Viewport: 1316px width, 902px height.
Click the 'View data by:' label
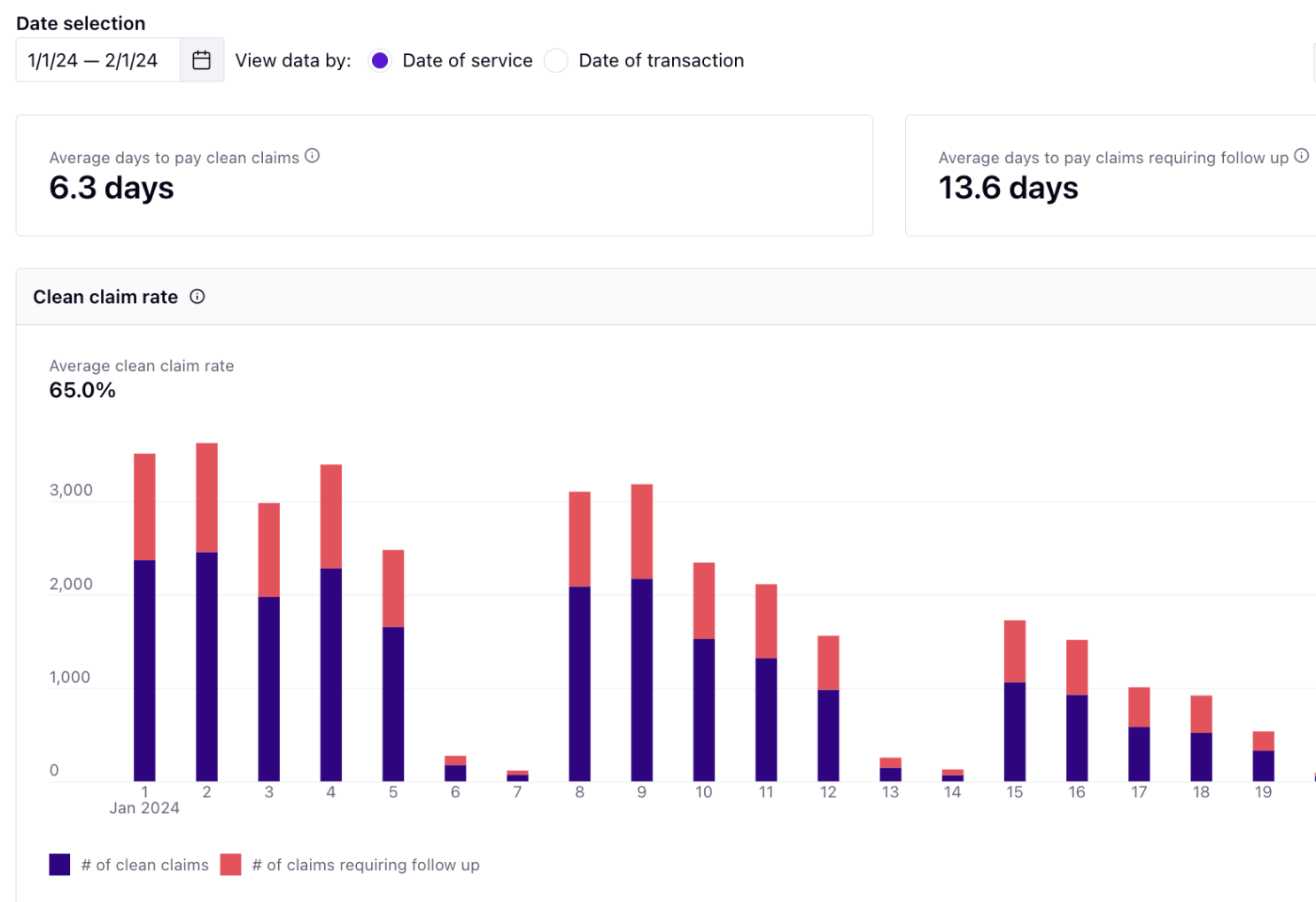pyautogui.click(x=293, y=60)
